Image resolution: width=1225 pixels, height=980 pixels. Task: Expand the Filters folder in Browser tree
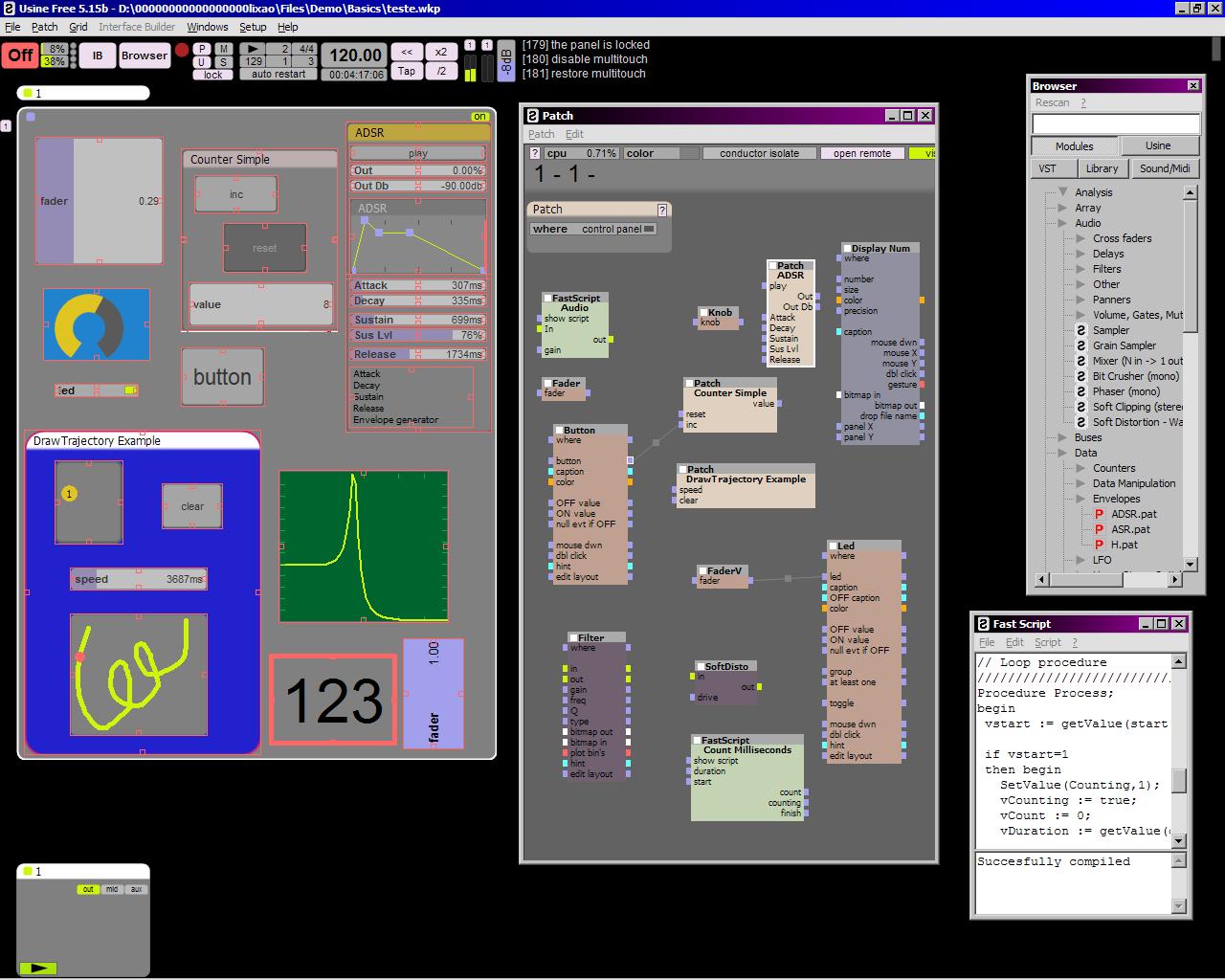pyautogui.click(x=1078, y=269)
